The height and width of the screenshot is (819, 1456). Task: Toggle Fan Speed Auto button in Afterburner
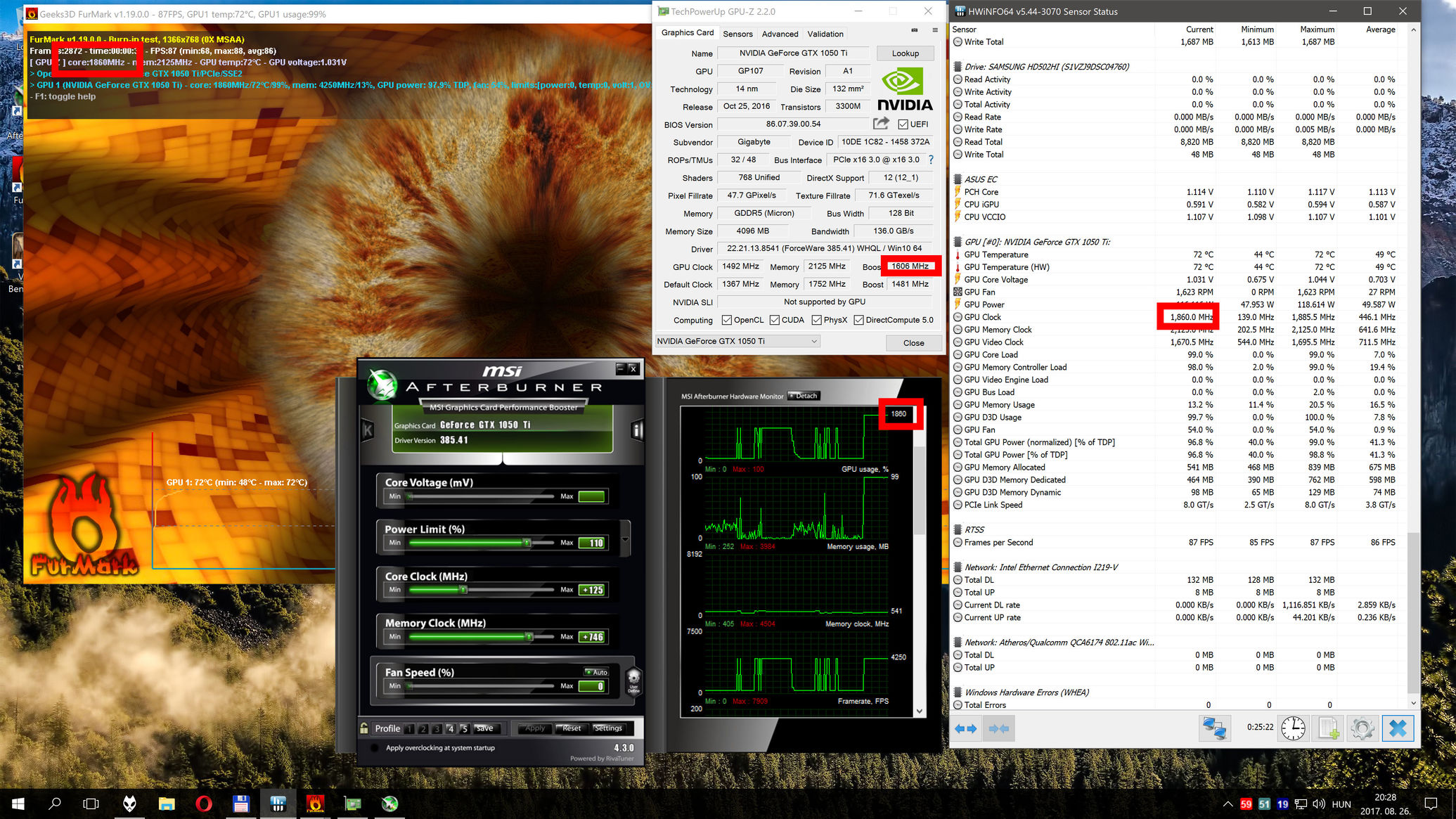598,672
